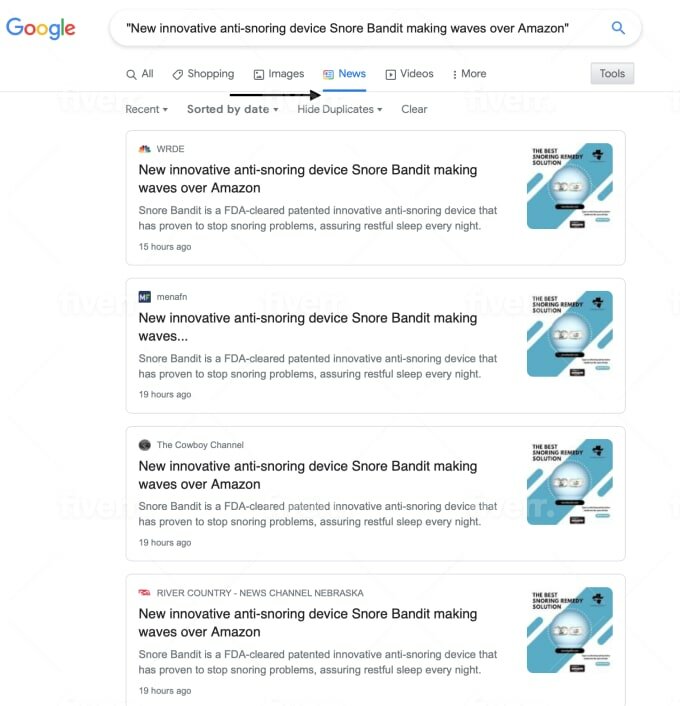Viewport: 680px width, 706px height.
Task: Switch to the Videos tab
Action: [x=409, y=74]
